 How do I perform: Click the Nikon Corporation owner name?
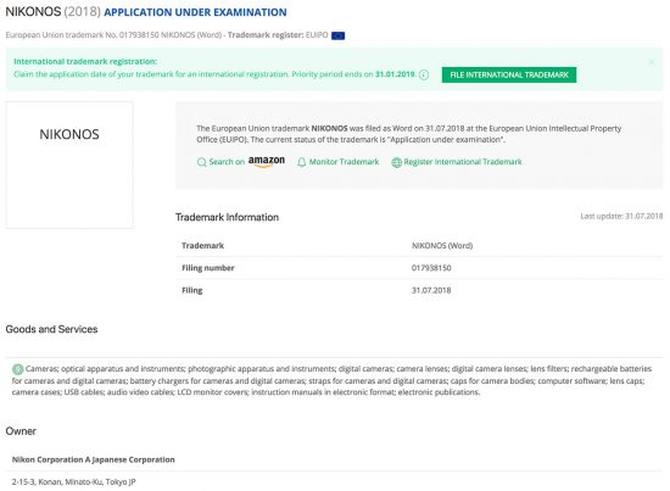point(93,459)
